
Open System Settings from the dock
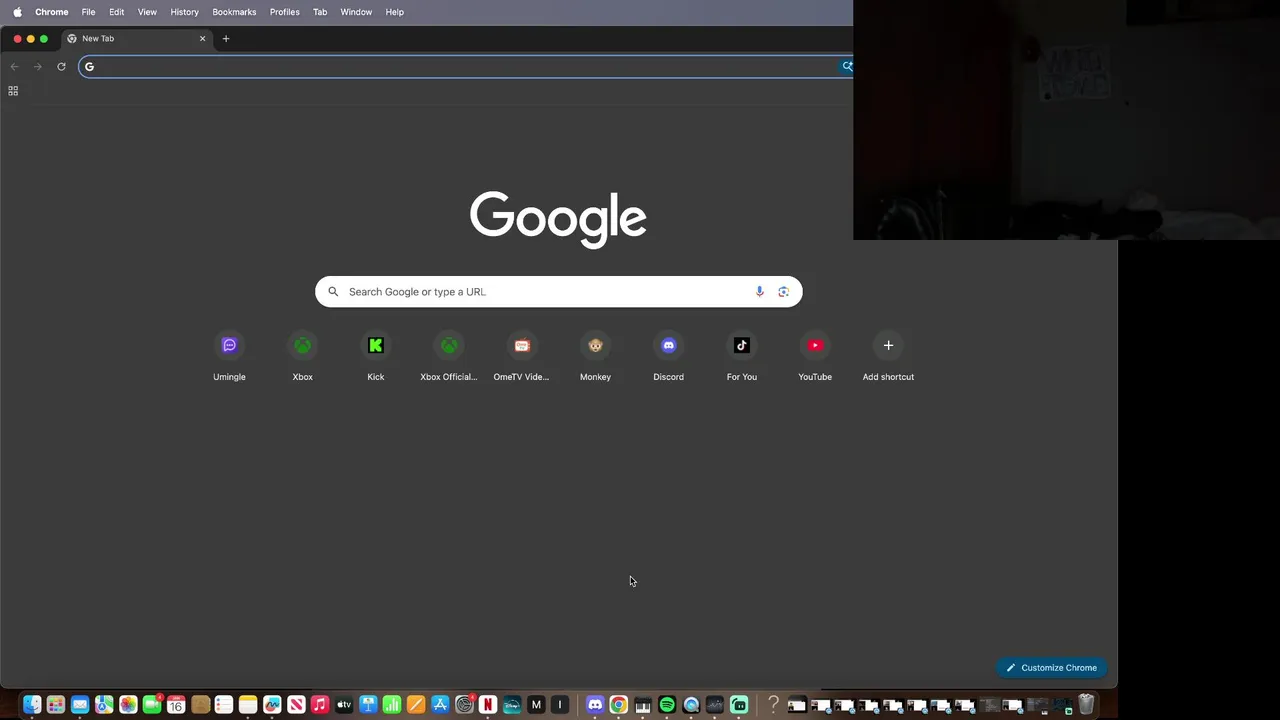(x=464, y=705)
